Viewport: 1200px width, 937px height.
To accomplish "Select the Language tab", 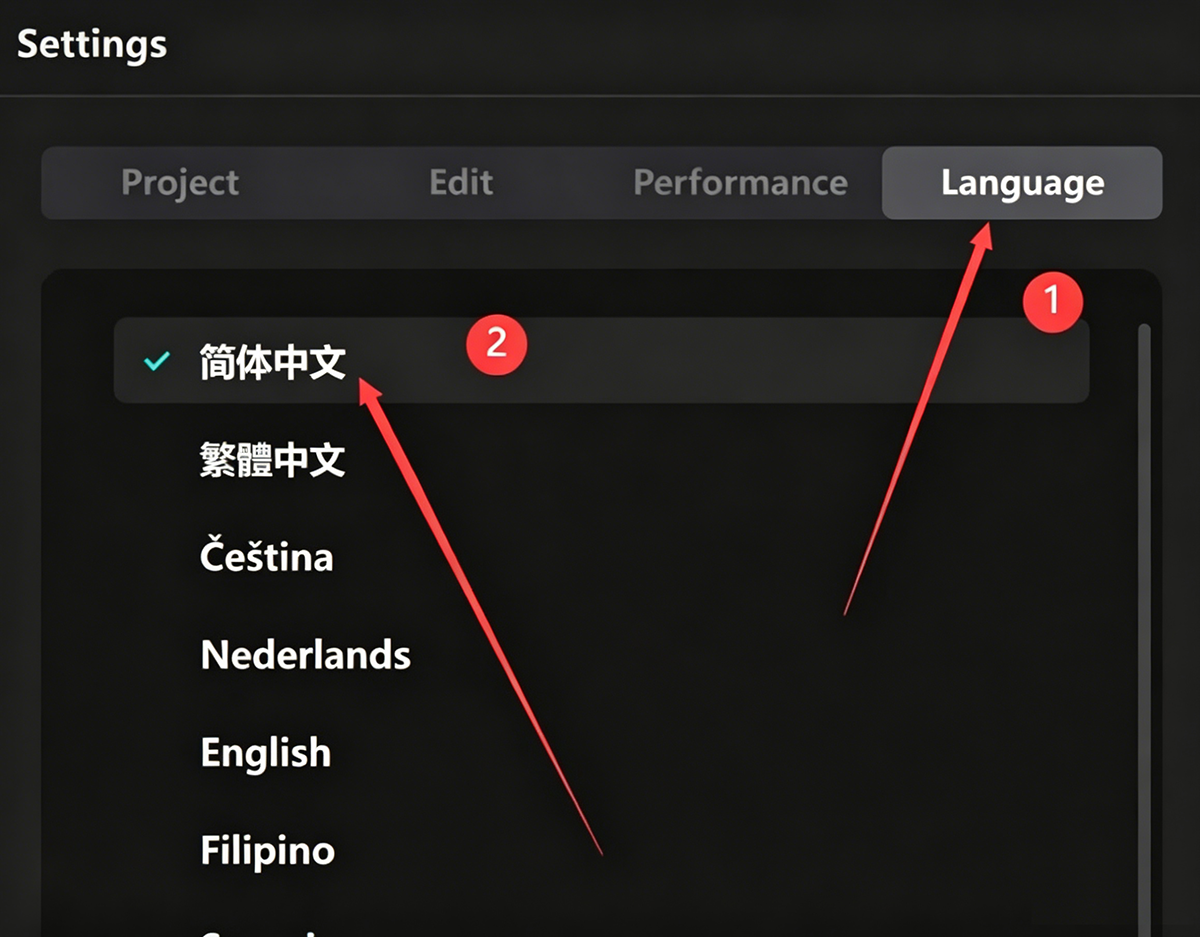I will (1022, 183).
